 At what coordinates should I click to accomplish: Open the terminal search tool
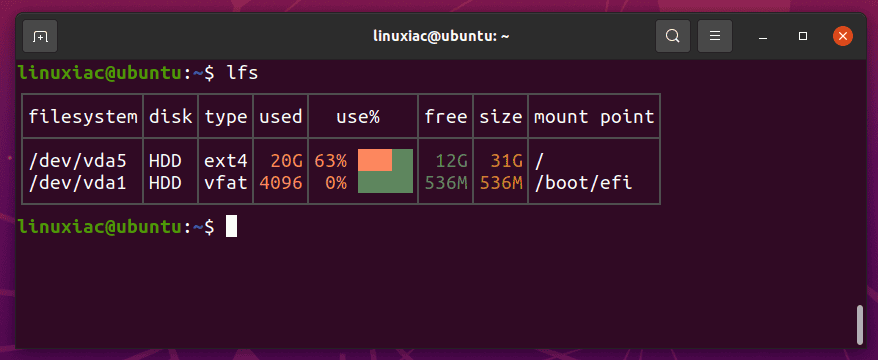point(672,36)
